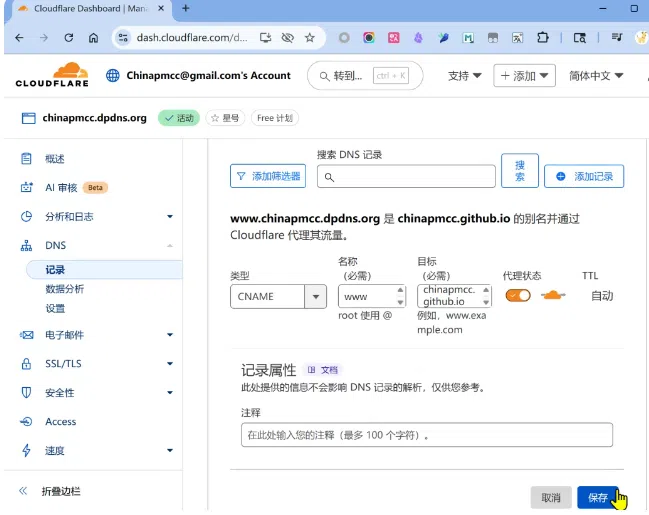Screen dimensions: 649x515
Task: Click 添加筛选器 filter button
Action: [268, 176]
